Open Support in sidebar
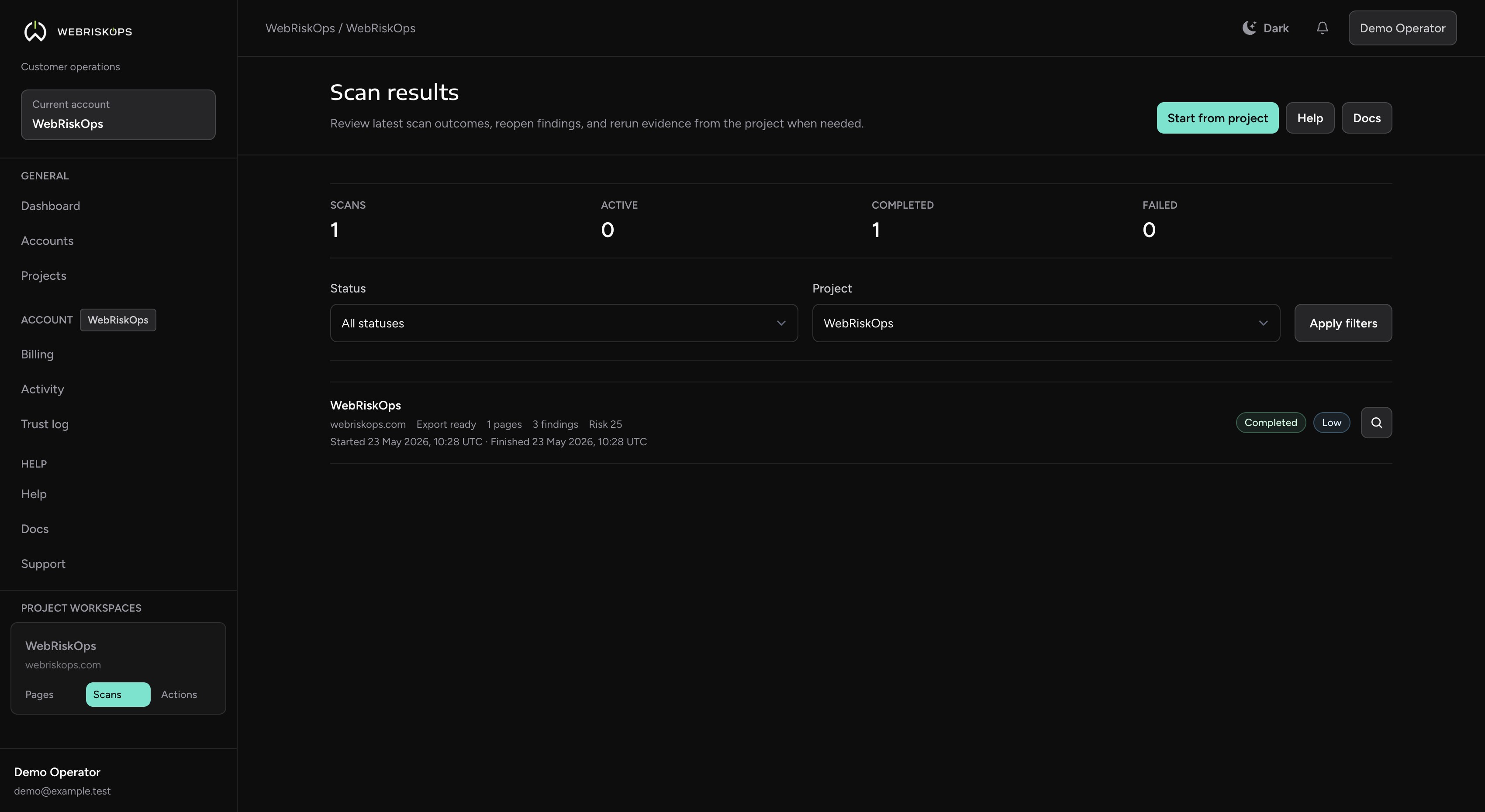 [43, 564]
